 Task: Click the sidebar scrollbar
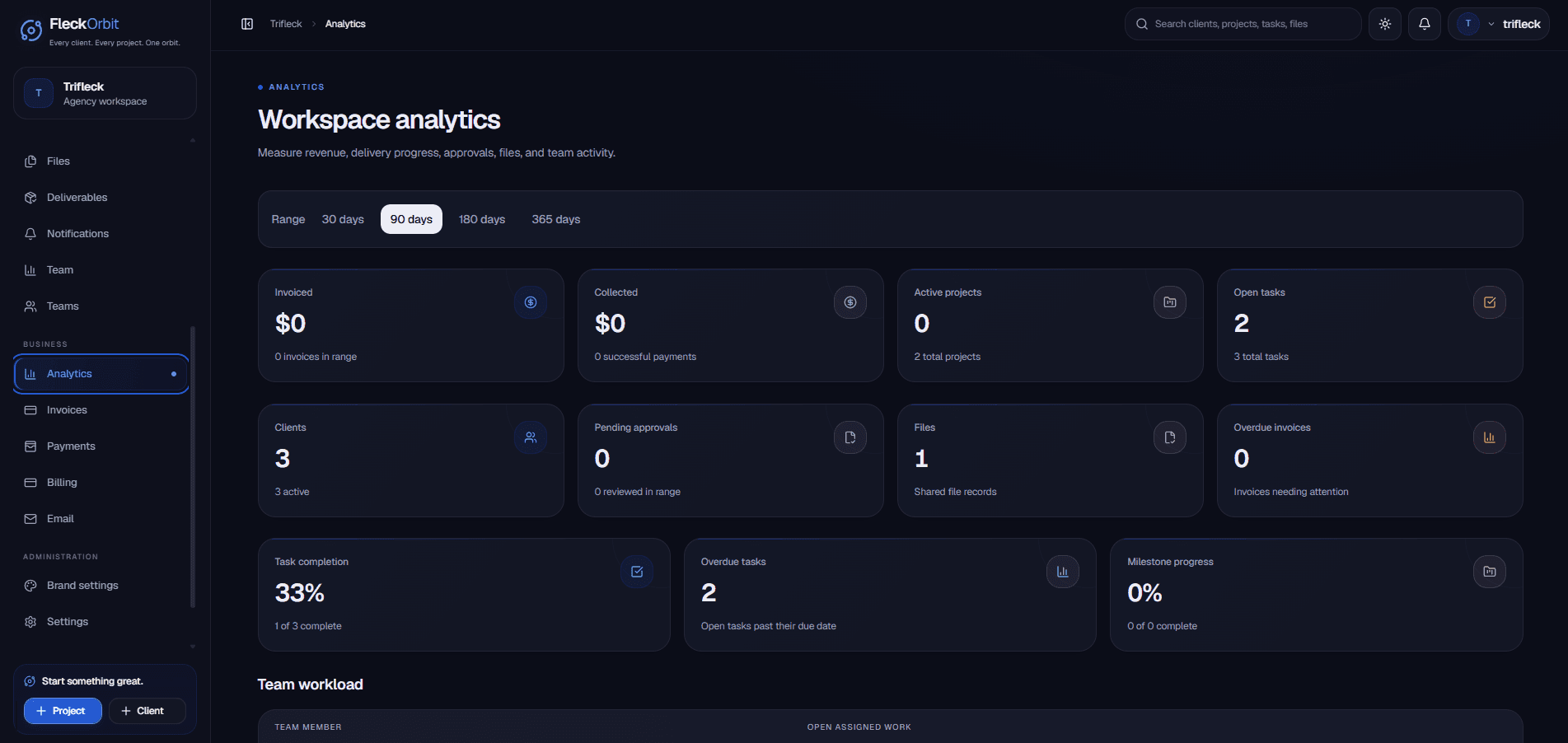[x=193, y=466]
